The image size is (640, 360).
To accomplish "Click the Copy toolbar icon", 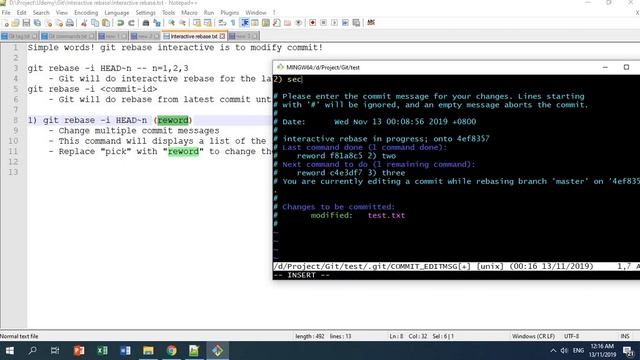I will [x=95, y=23].
